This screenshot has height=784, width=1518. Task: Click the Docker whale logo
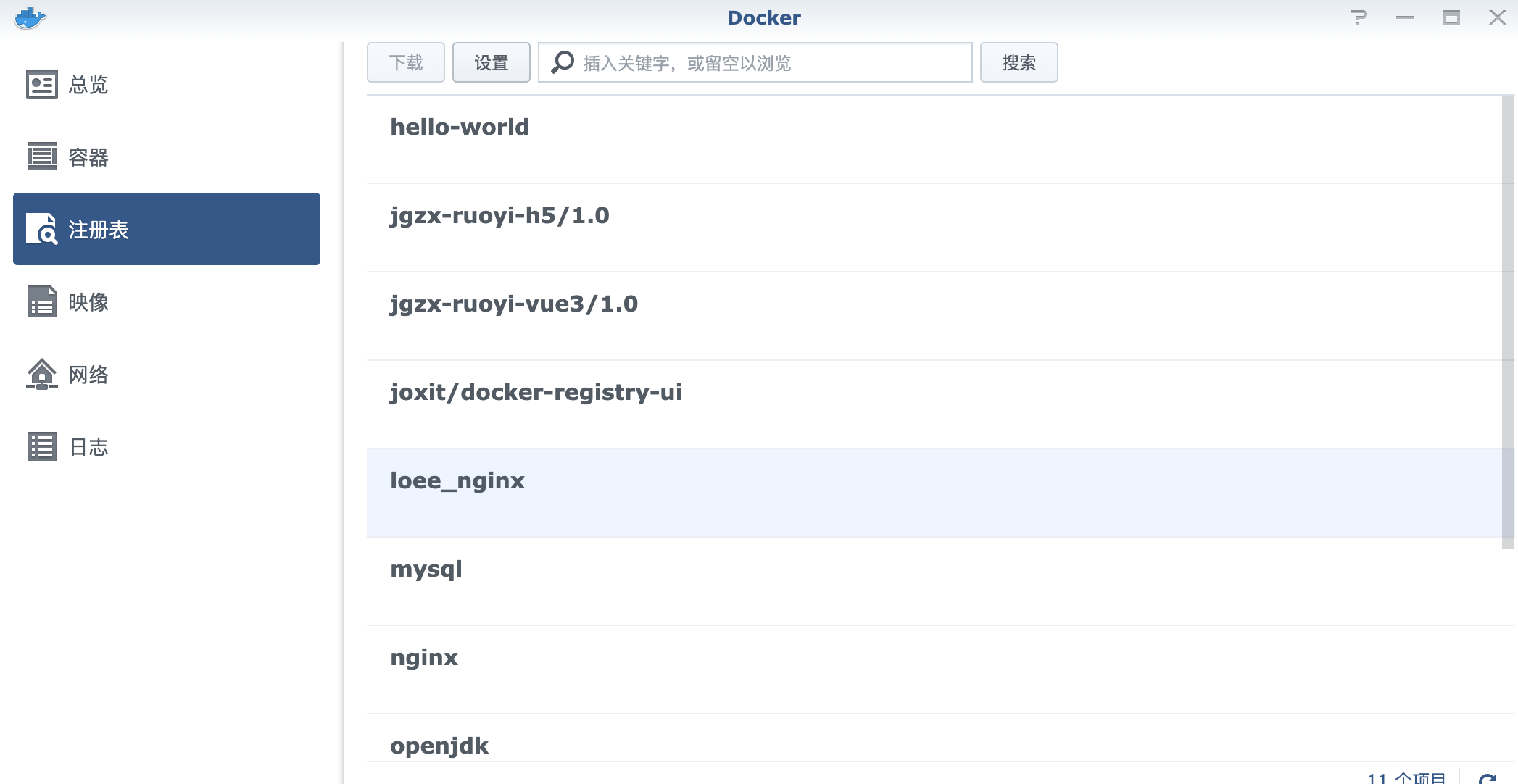(x=30, y=17)
